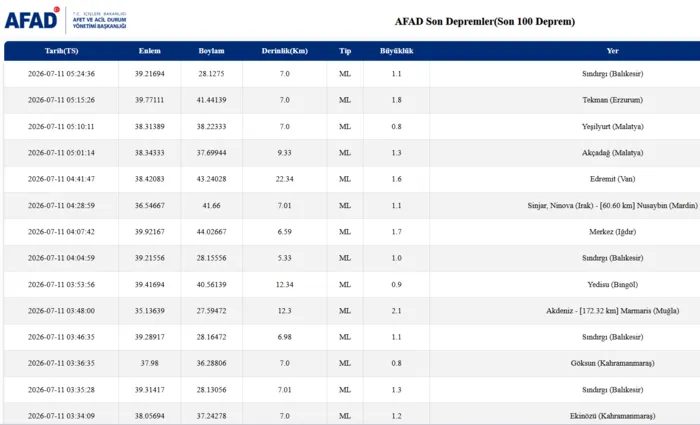
Task: Click the Yer column header
Action: pos(612,51)
